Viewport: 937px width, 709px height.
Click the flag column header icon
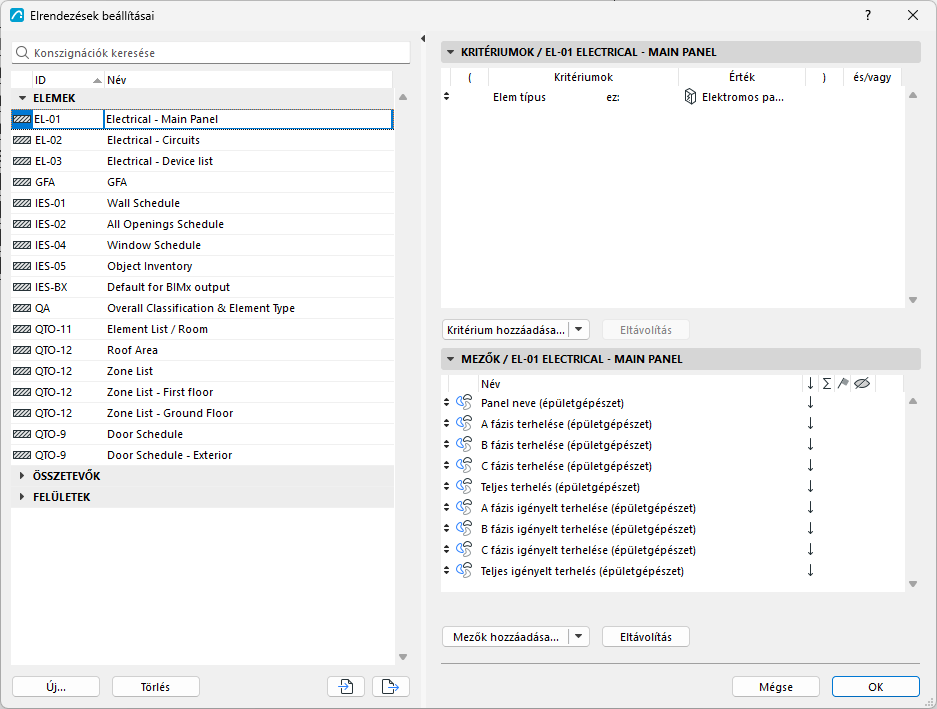(x=843, y=384)
